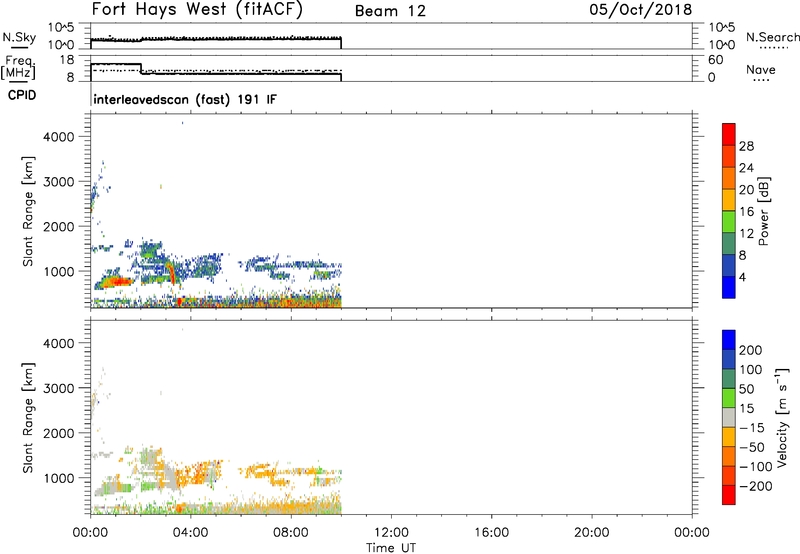The width and height of the screenshot is (800, 554).
Task: Click the blue bottom of the power colorbar
Action: point(729,287)
